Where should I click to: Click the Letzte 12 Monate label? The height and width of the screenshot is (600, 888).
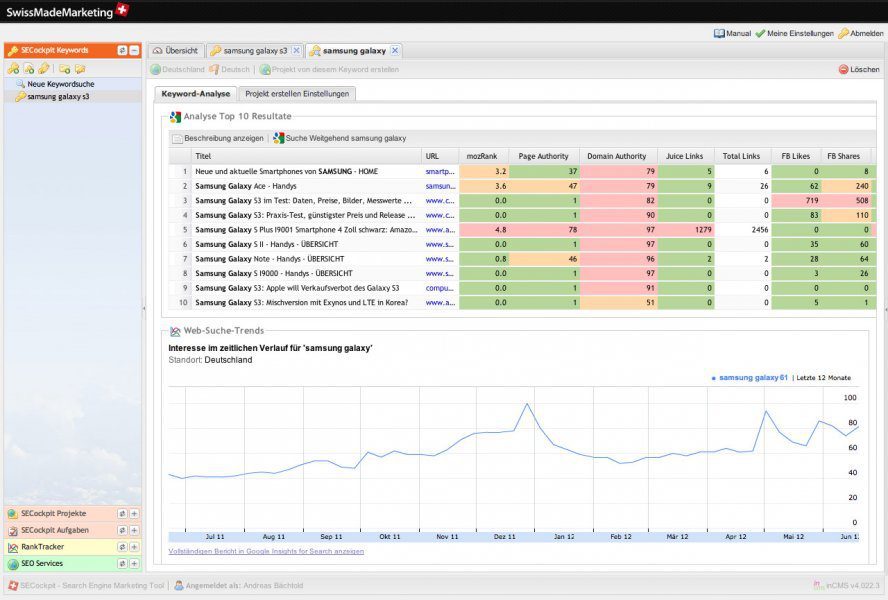[823, 378]
